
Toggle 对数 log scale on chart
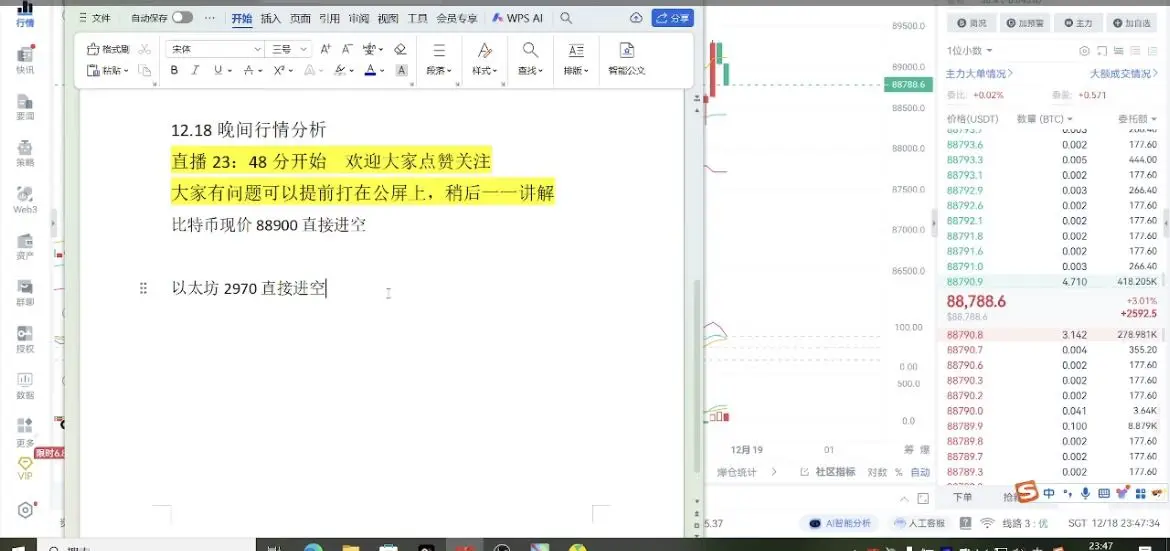tap(877, 472)
